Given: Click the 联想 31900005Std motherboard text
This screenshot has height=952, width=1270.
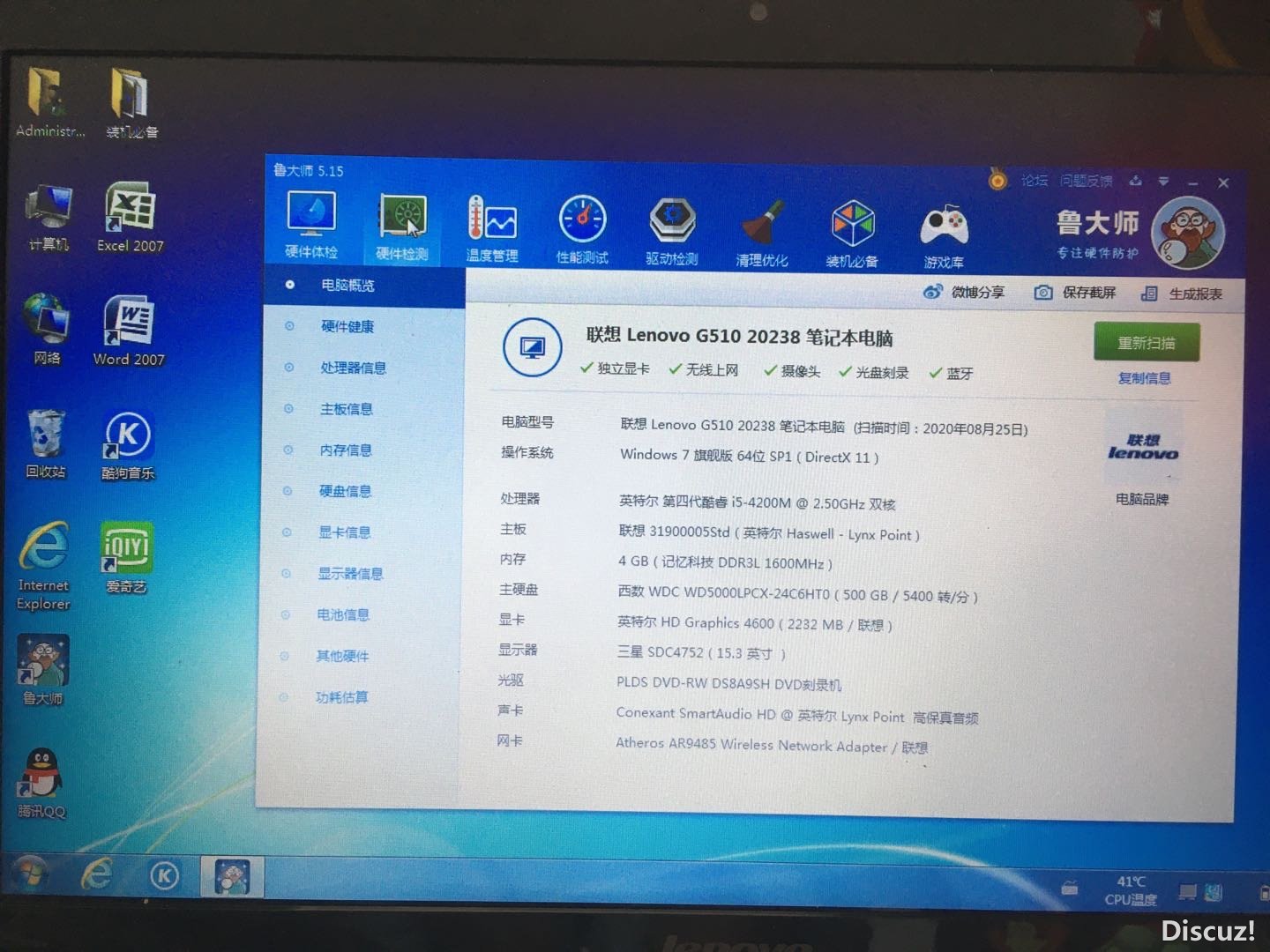Looking at the screenshot, I should (769, 533).
